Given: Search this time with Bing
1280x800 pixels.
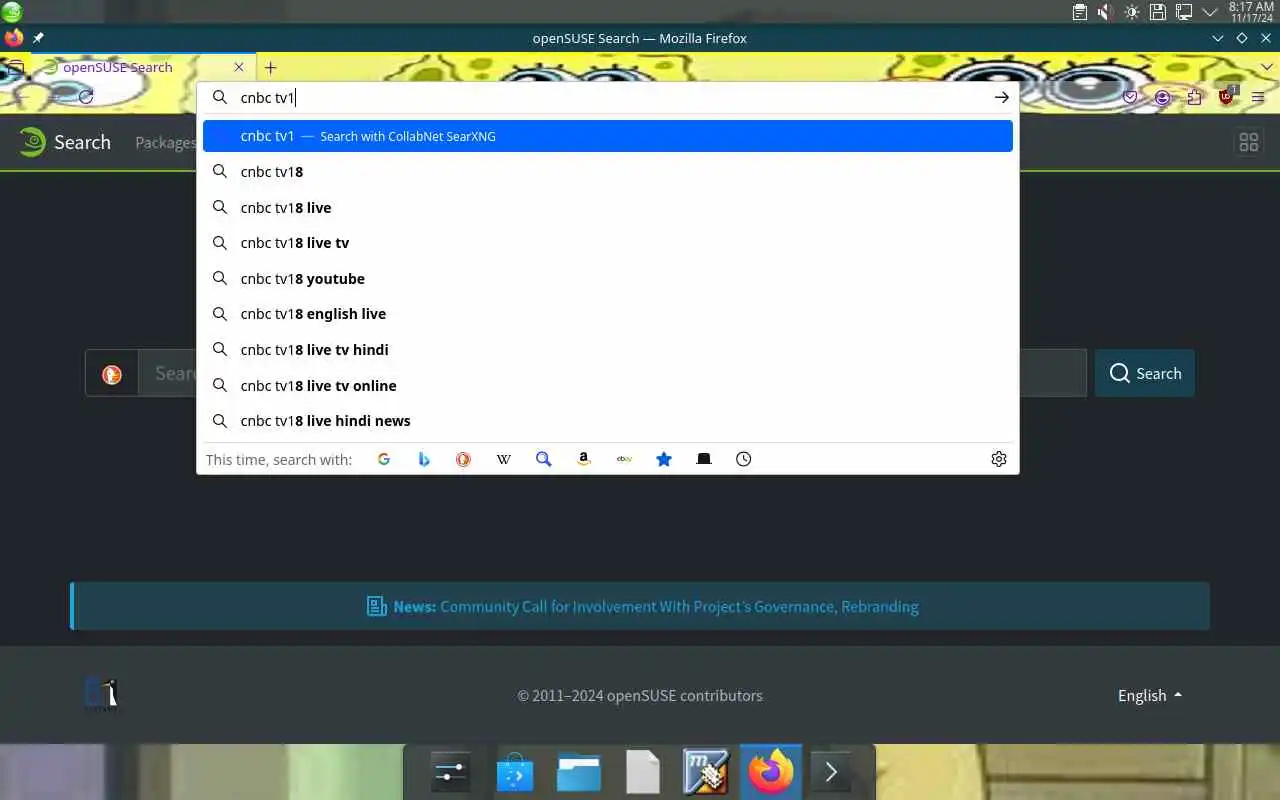Looking at the screenshot, I should (424, 459).
